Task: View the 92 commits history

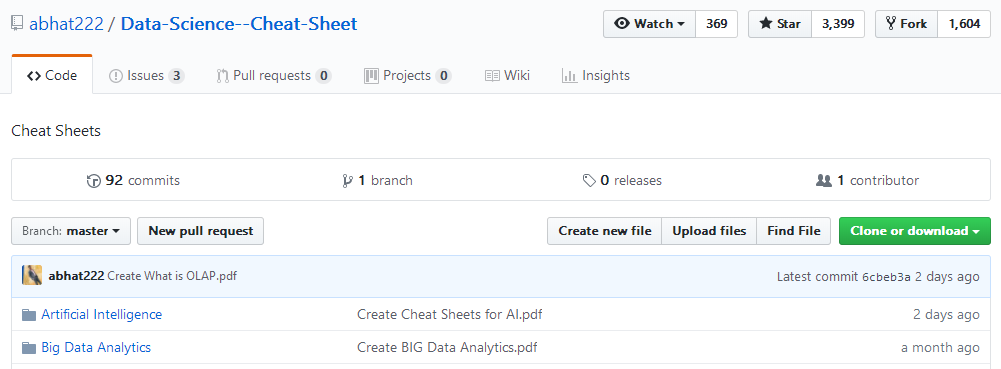Action: point(133,181)
